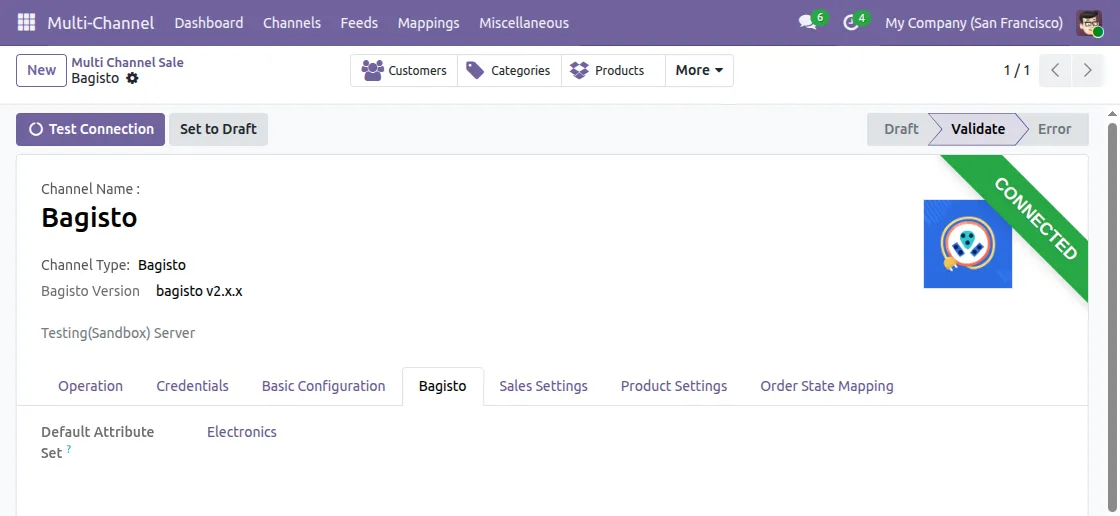This screenshot has width=1120, height=516.
Task: Open the Mappings menu
Action: (x=429, y=23)
